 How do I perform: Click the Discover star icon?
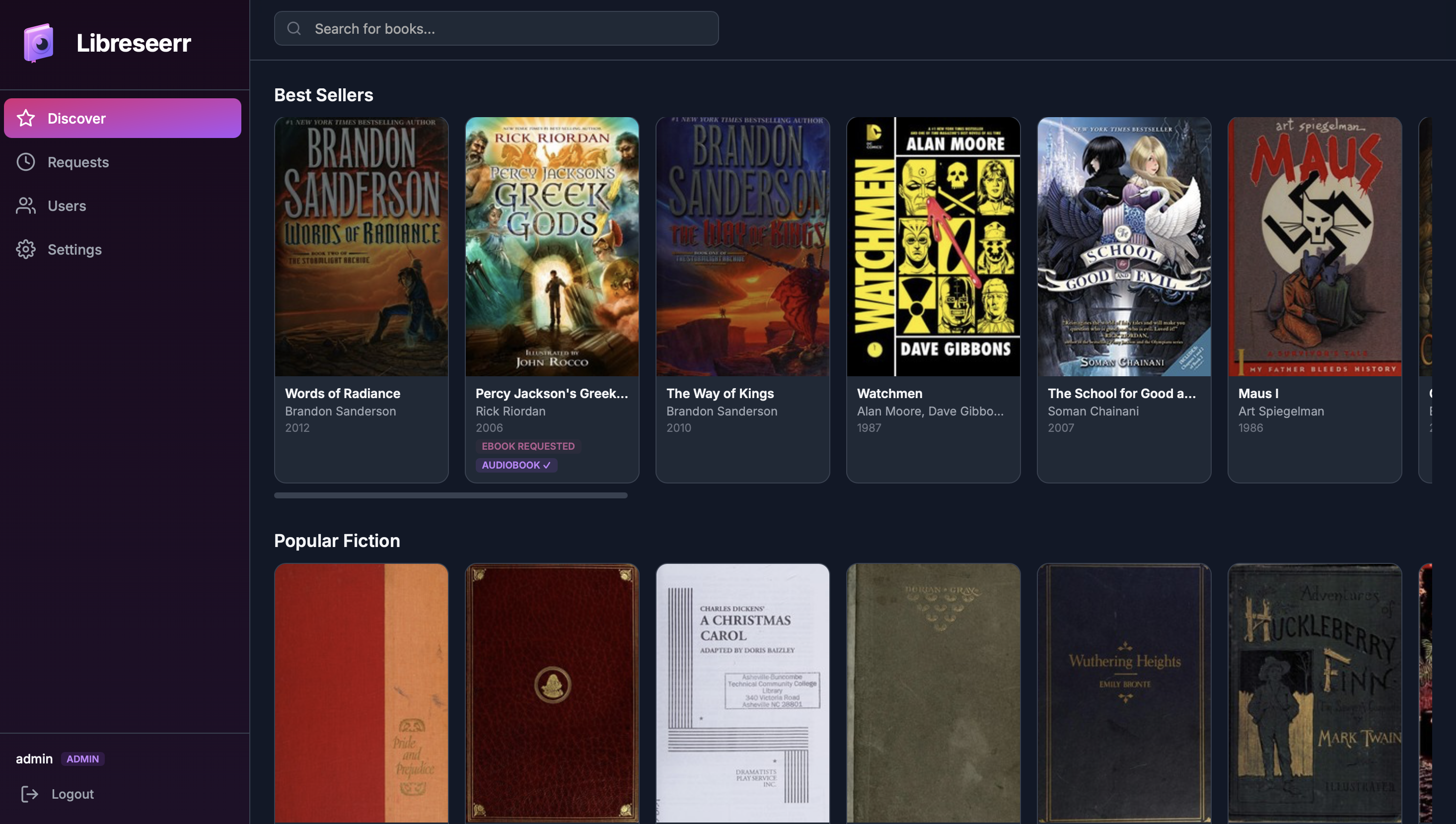(x=26, y=118)
